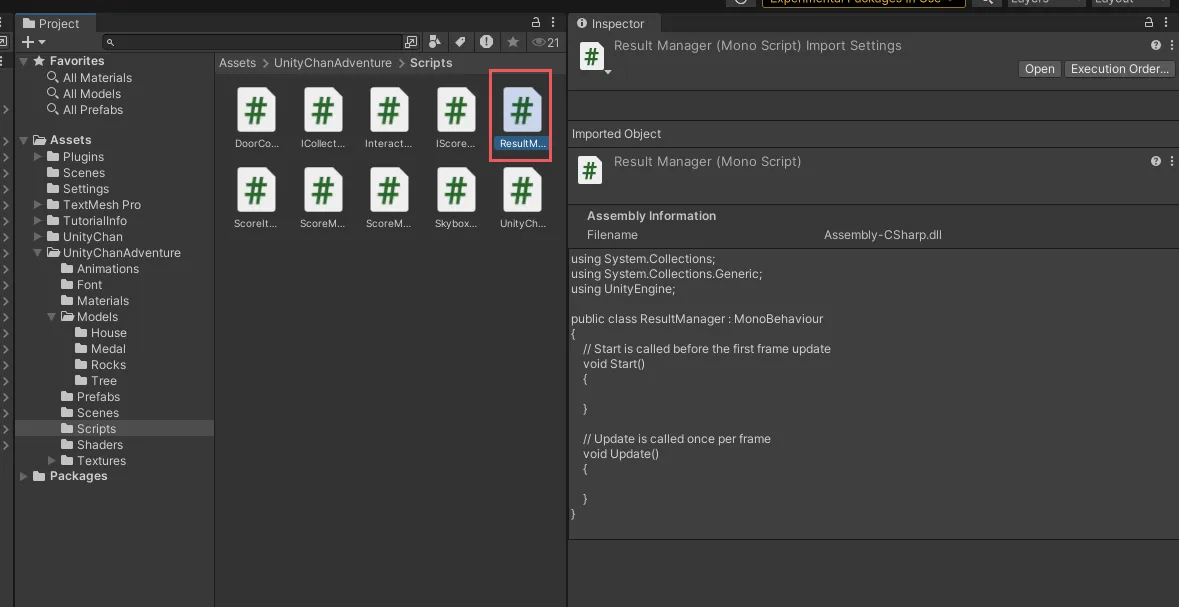
Task: Collapse the Models folder in the tree
Action: coord(52,317)
